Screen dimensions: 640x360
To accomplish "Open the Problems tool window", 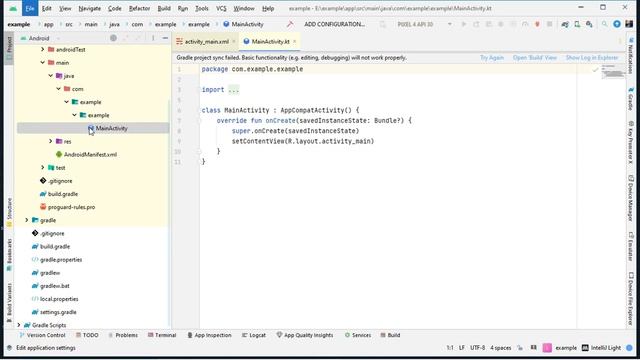I will coord(123,335).
